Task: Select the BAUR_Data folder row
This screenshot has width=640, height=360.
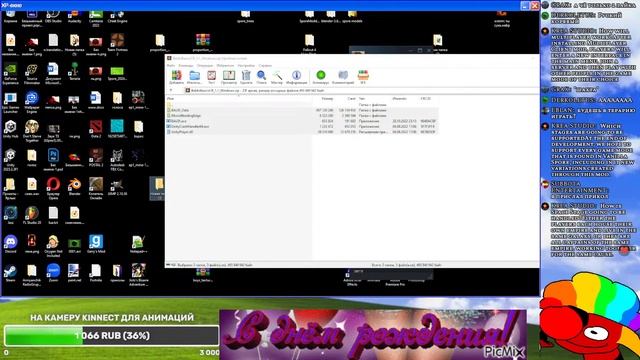Action: [x=302, y=110]
